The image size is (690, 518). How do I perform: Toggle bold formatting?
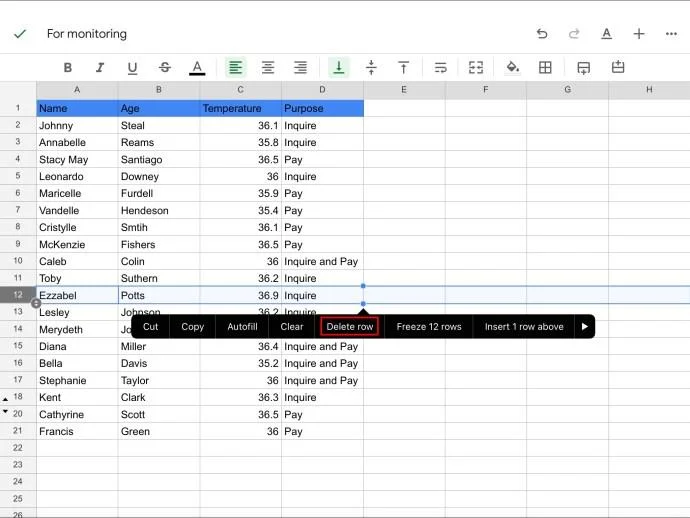point(67,67)
